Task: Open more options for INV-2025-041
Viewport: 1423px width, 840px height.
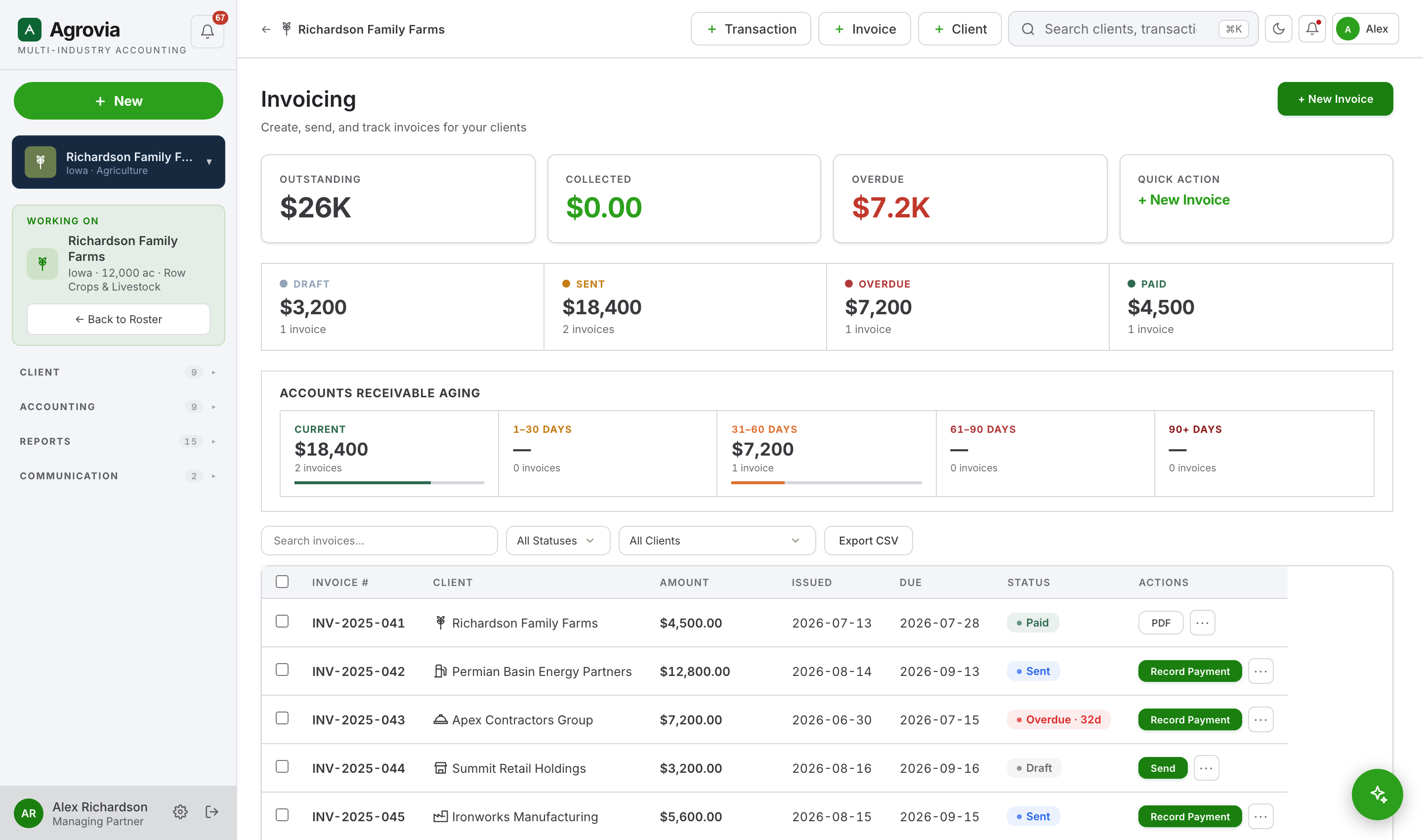Action: pyautogui.click(x=1202, y=623)
